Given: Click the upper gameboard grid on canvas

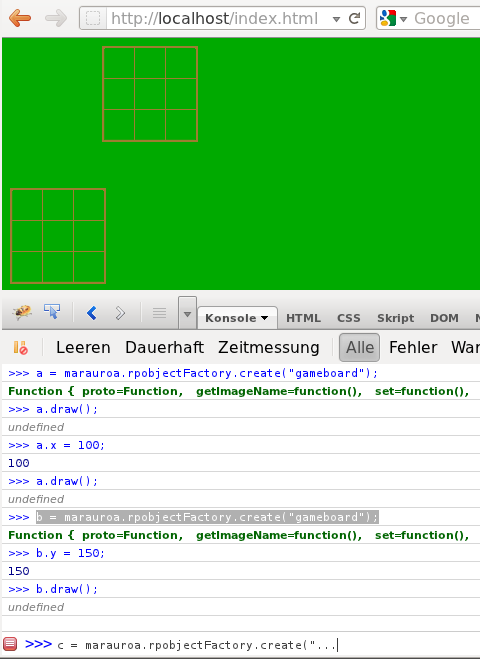Looking at the screenshot, I should click(150, 94).
